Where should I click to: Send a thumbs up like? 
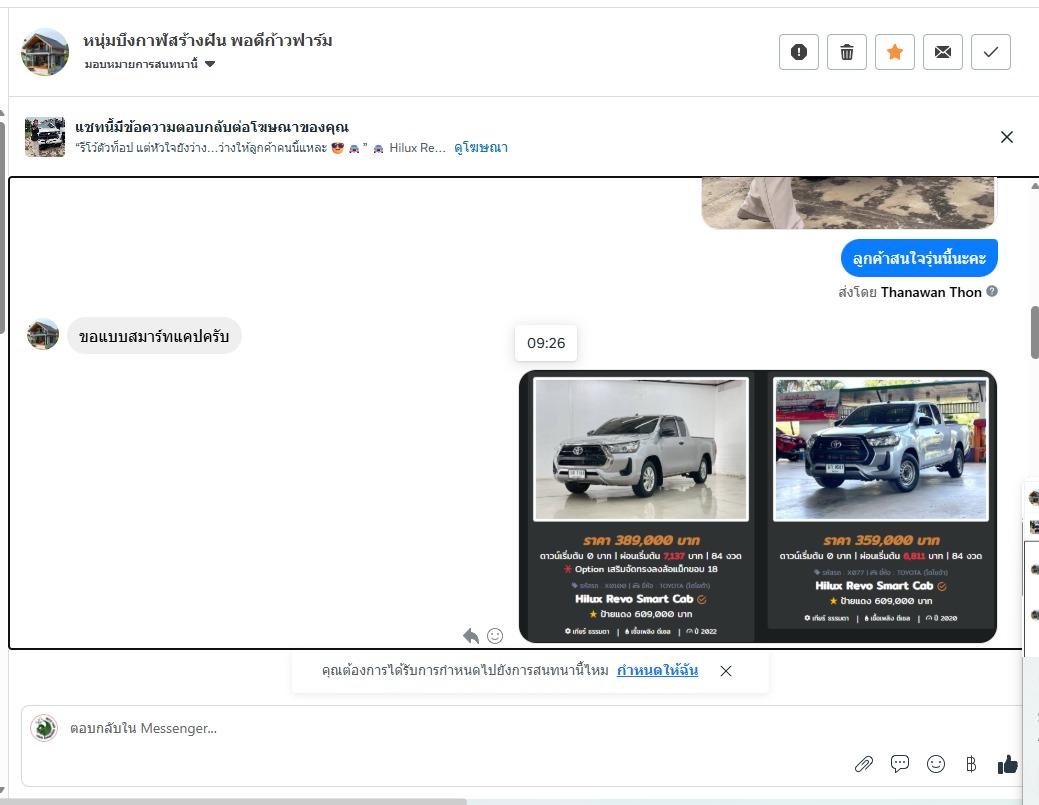pos(1007,765)
